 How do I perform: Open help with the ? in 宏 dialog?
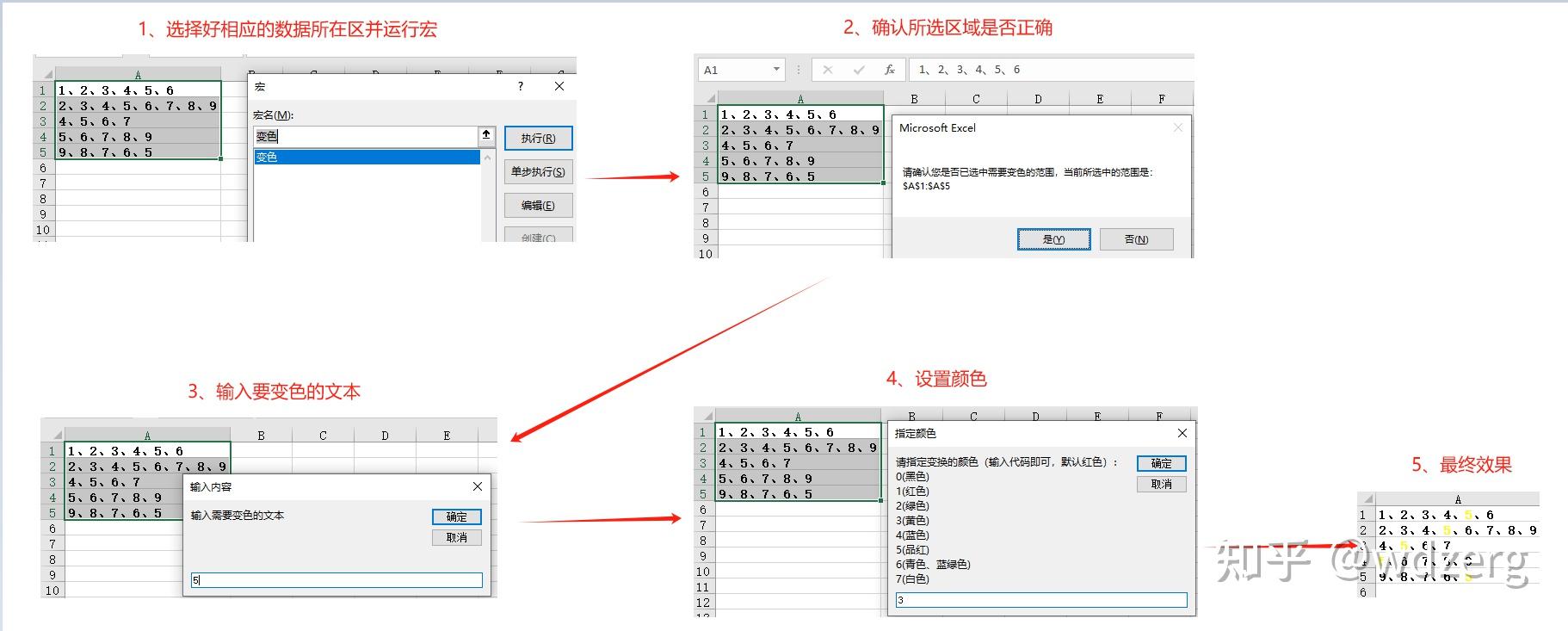520,86
